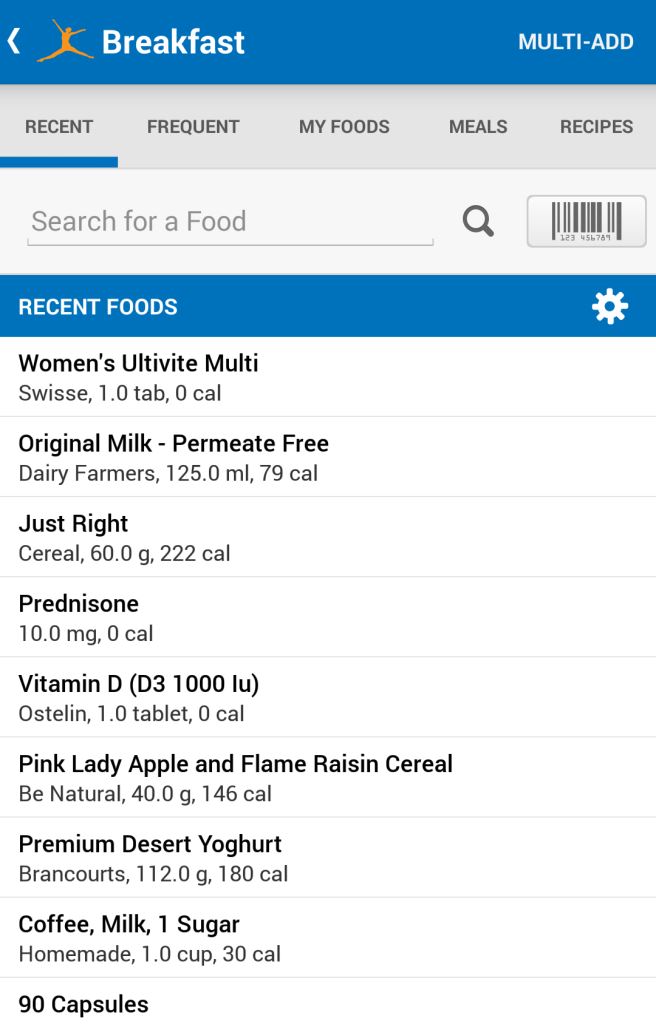The image size is (656, 1024).
Task: Switch to the FREQUENT tab
Action: click(193, 127)
